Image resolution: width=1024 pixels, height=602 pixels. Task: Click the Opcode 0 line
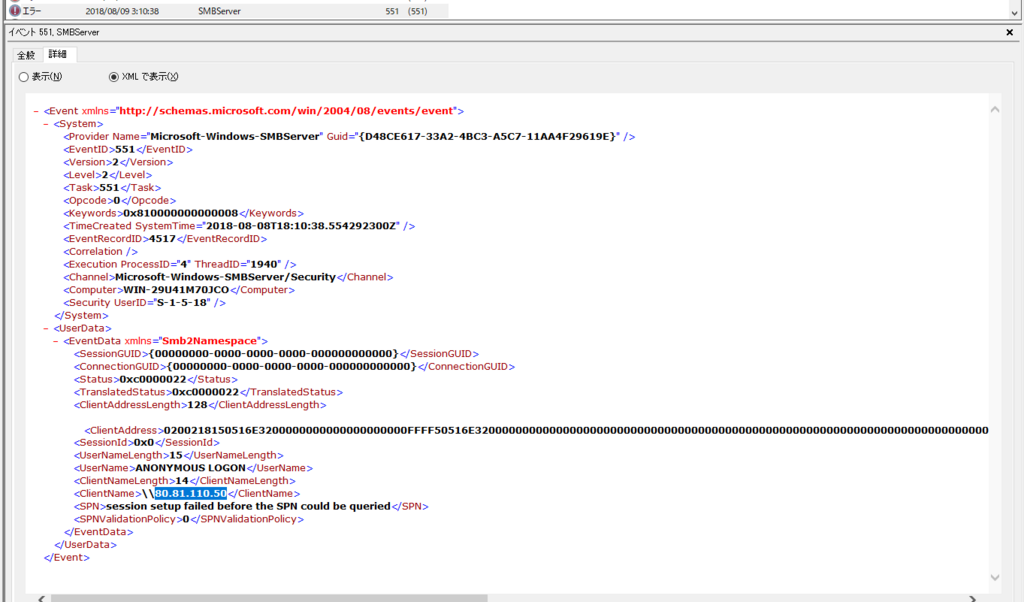120,200
